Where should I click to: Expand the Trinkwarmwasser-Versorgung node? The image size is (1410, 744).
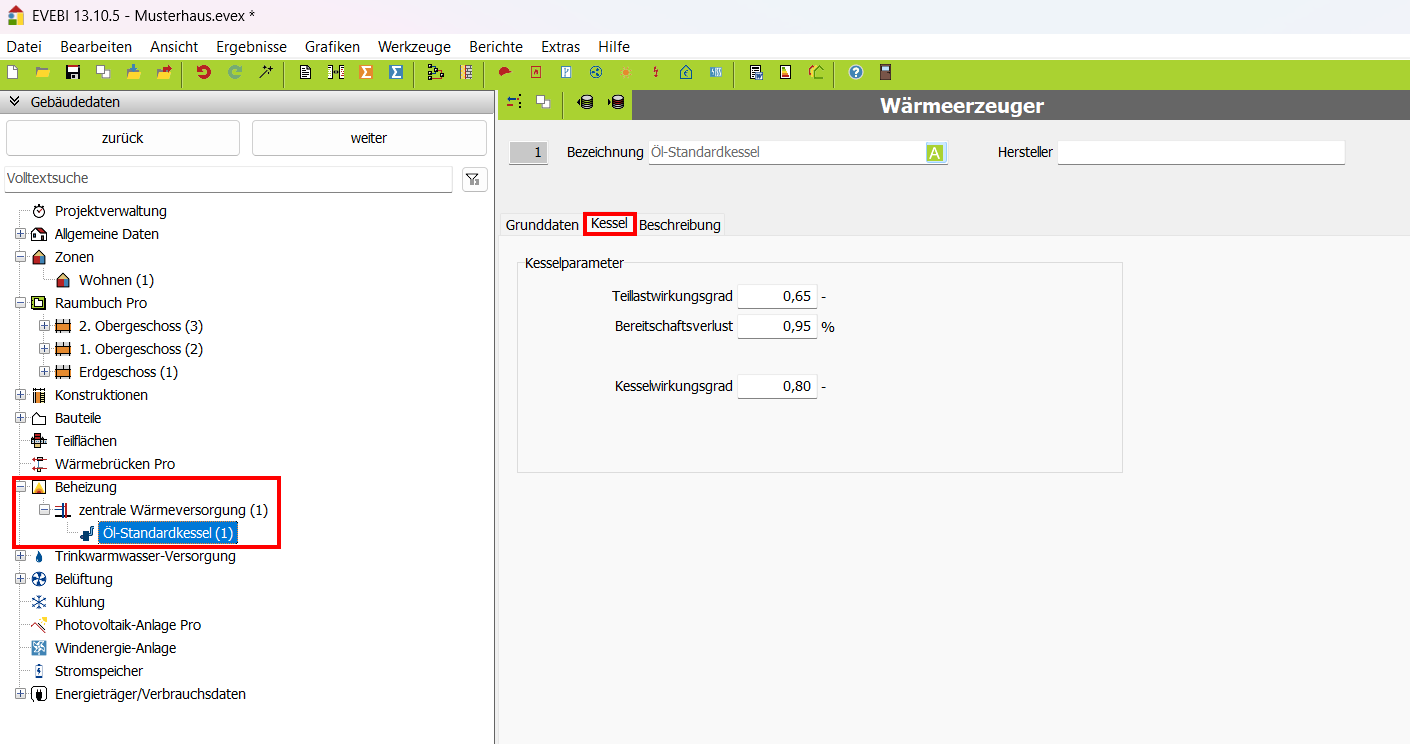(20, 556)
